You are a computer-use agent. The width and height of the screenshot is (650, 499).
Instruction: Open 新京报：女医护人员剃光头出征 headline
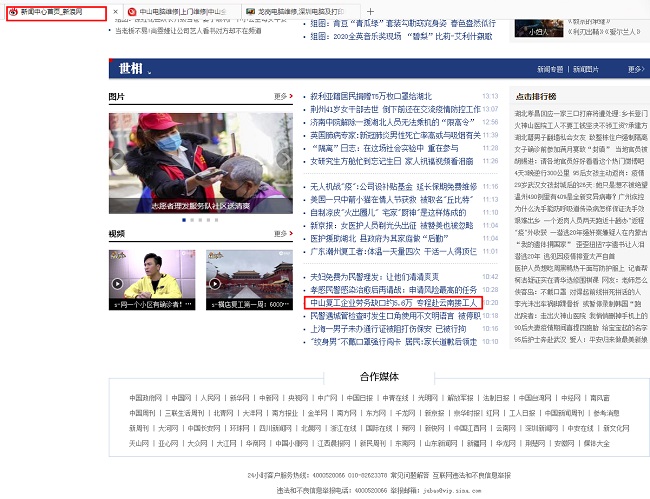click(392, 225)
